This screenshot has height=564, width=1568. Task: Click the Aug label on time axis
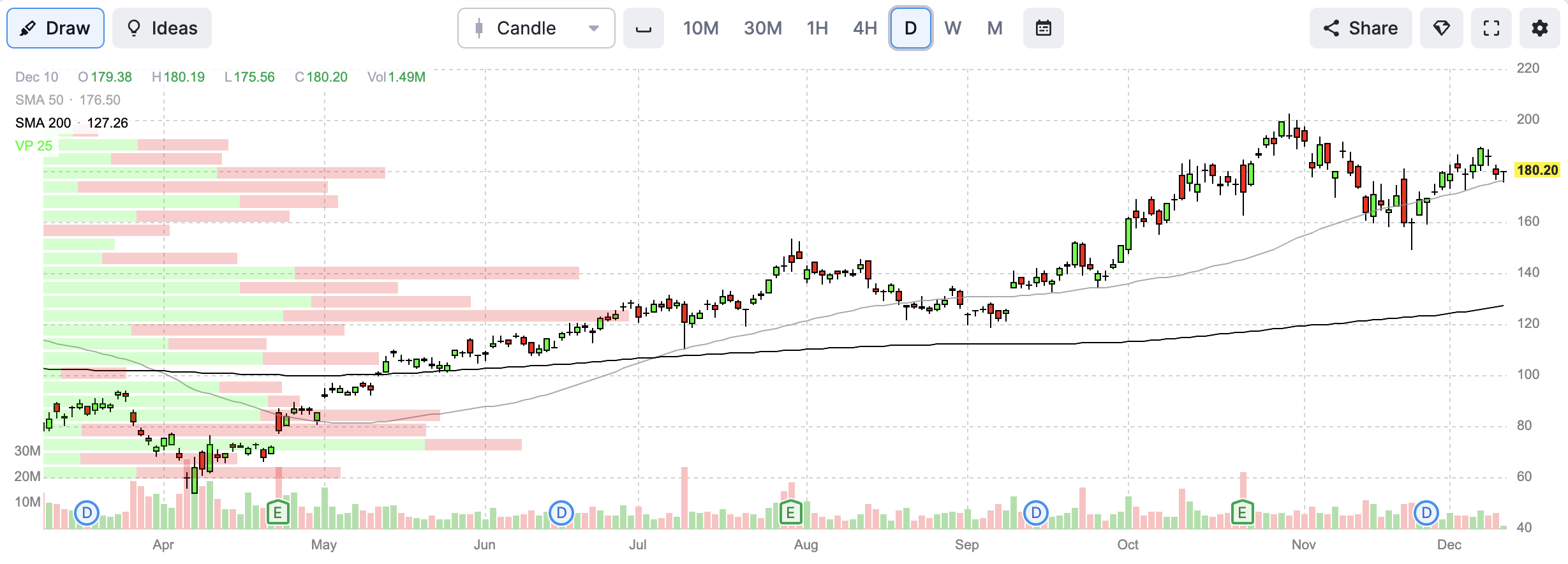click(806, 545)
